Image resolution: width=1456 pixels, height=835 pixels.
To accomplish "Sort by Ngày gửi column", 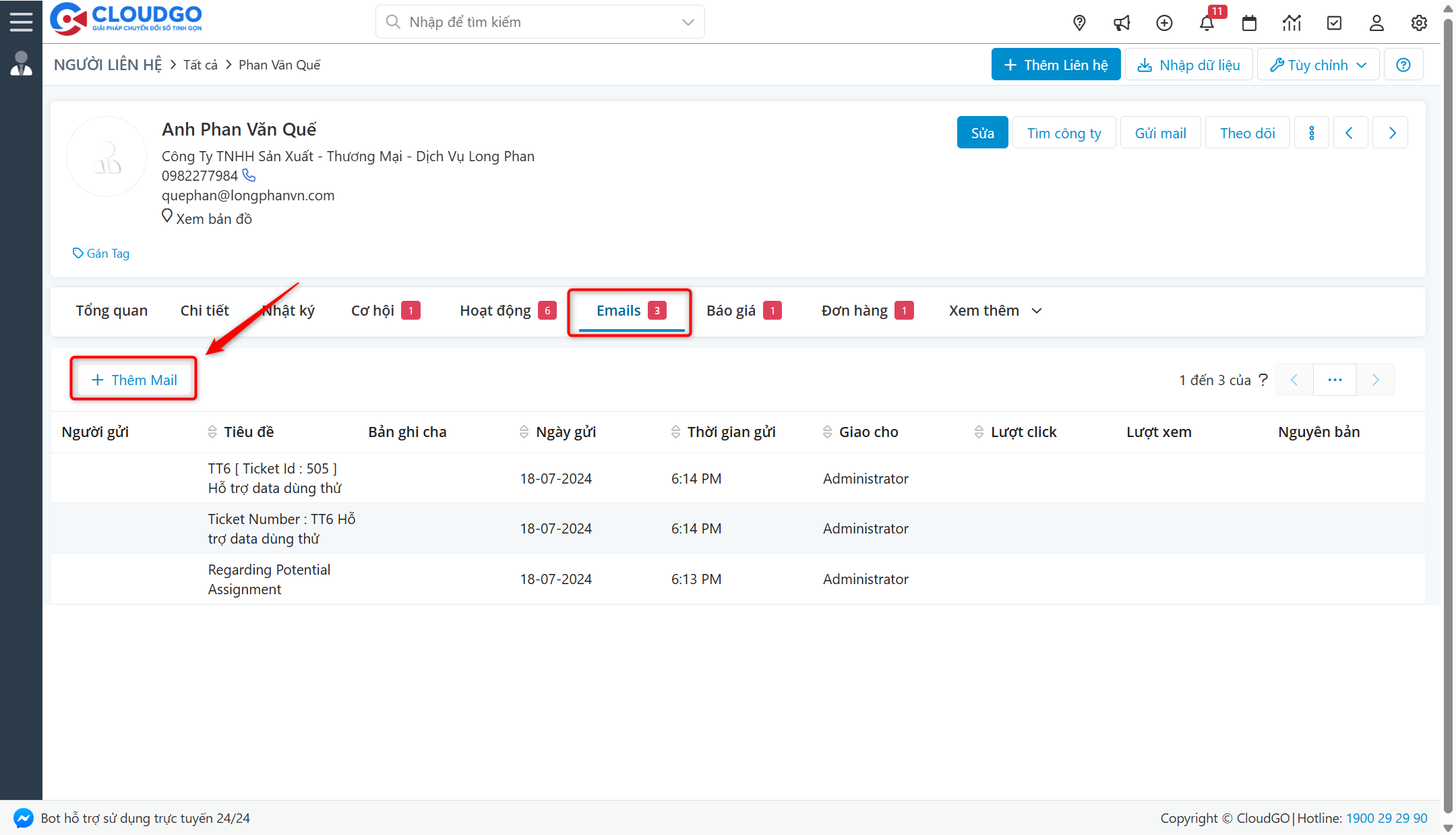I will (x=524, y=432).
